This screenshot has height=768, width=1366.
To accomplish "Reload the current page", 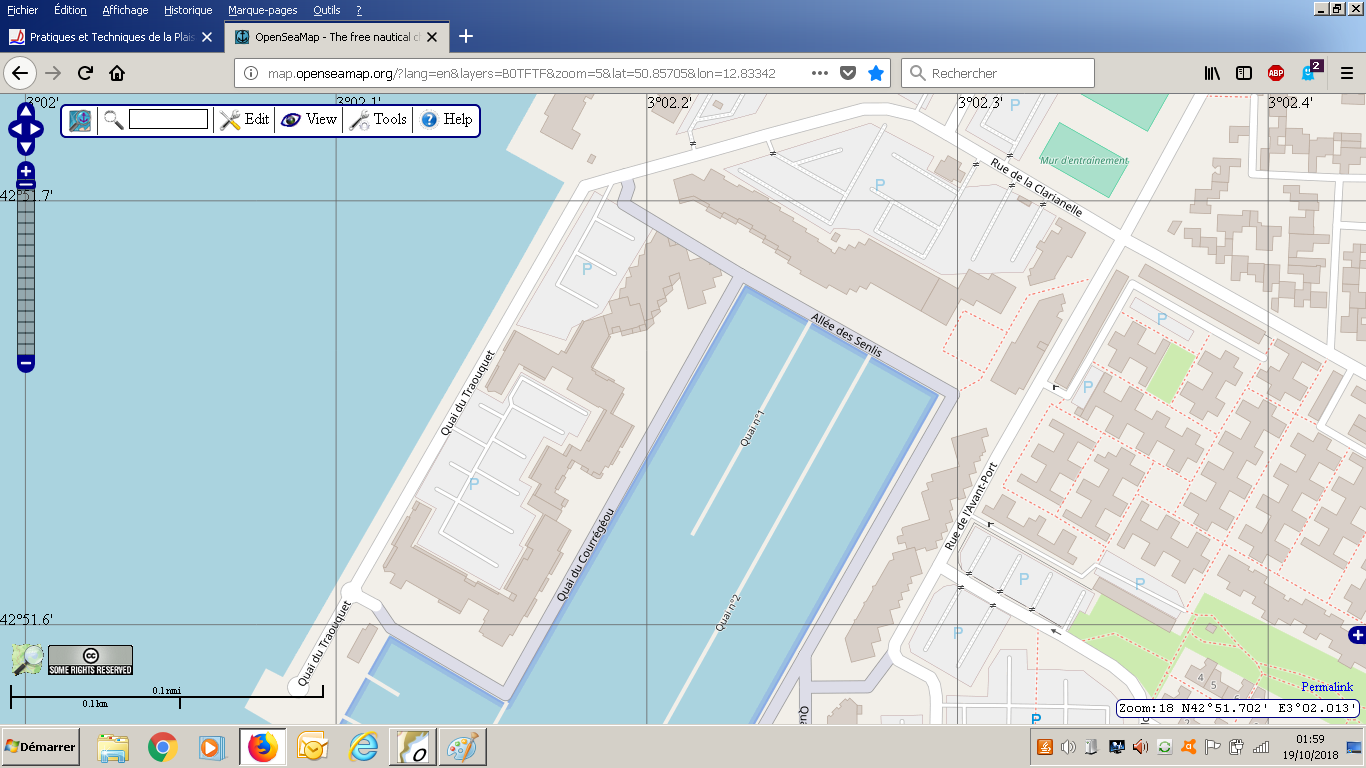I will 86,73.
